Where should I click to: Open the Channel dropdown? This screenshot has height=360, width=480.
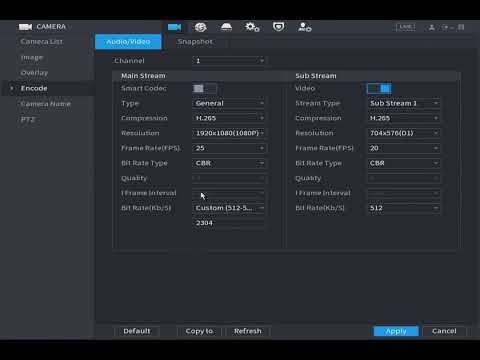[x=229, y=61]
